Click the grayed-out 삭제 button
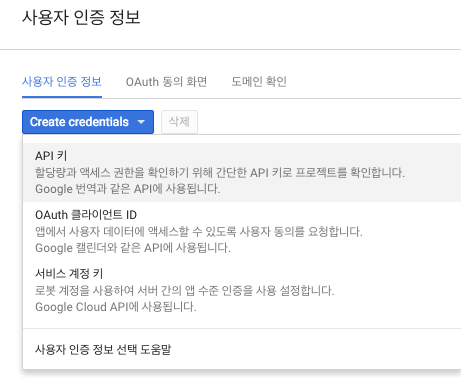Image resolution: width=461 pixels, height=378 pixels. (179, 122)
